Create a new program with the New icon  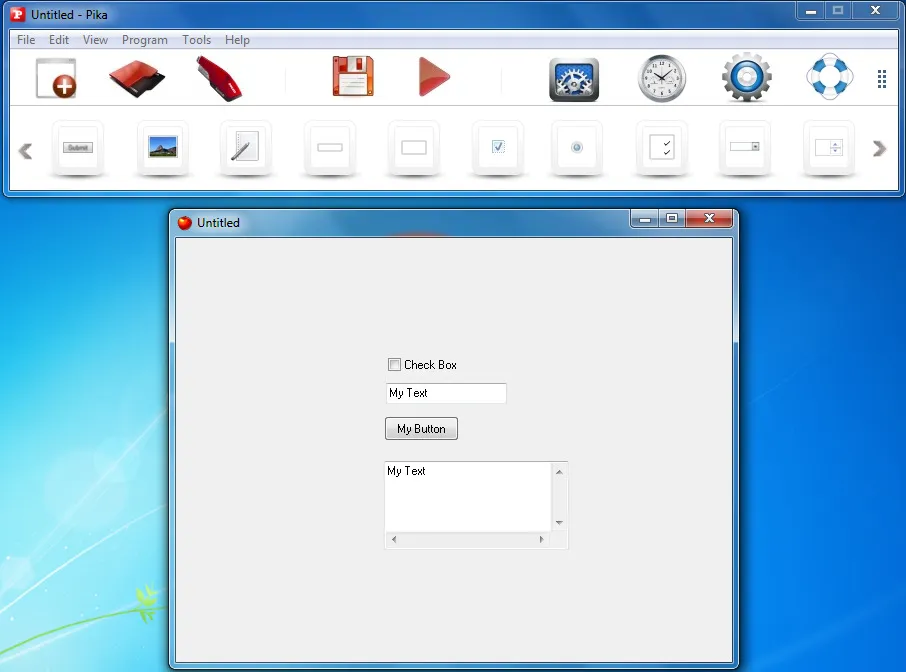(x=55, y=77)
